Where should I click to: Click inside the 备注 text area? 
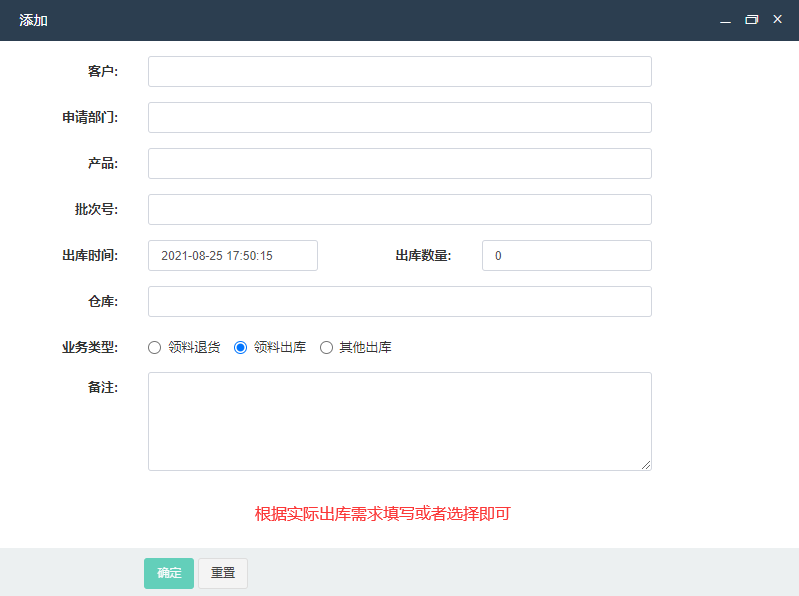coord(400,421)
